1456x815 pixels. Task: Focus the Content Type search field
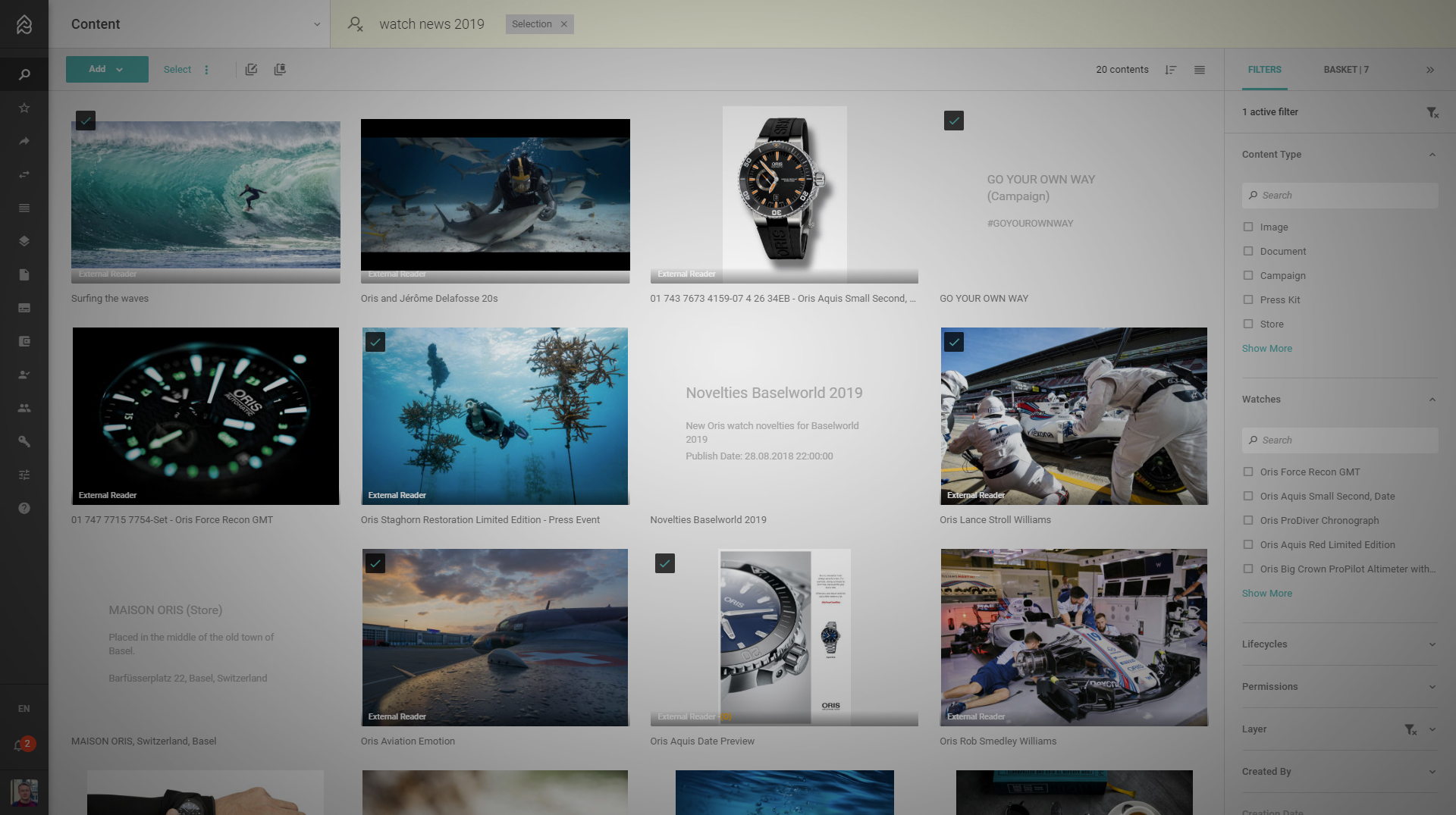[x=1339, y=196]
